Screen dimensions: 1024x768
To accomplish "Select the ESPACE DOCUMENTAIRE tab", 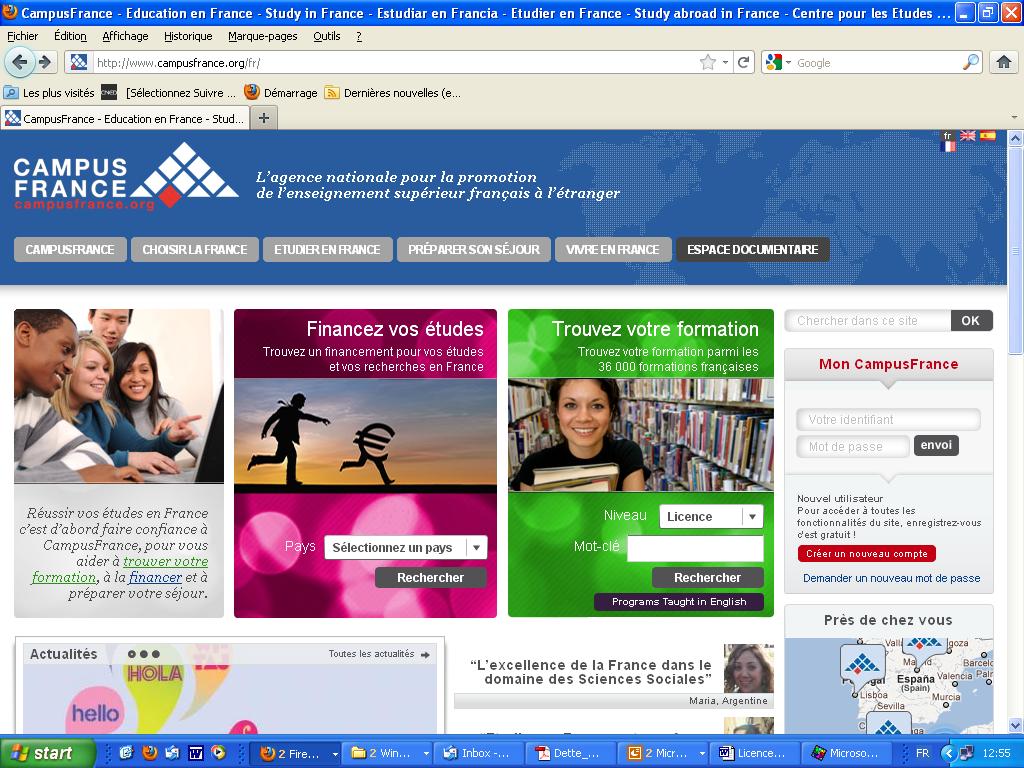I will click(x=752, y=249).
